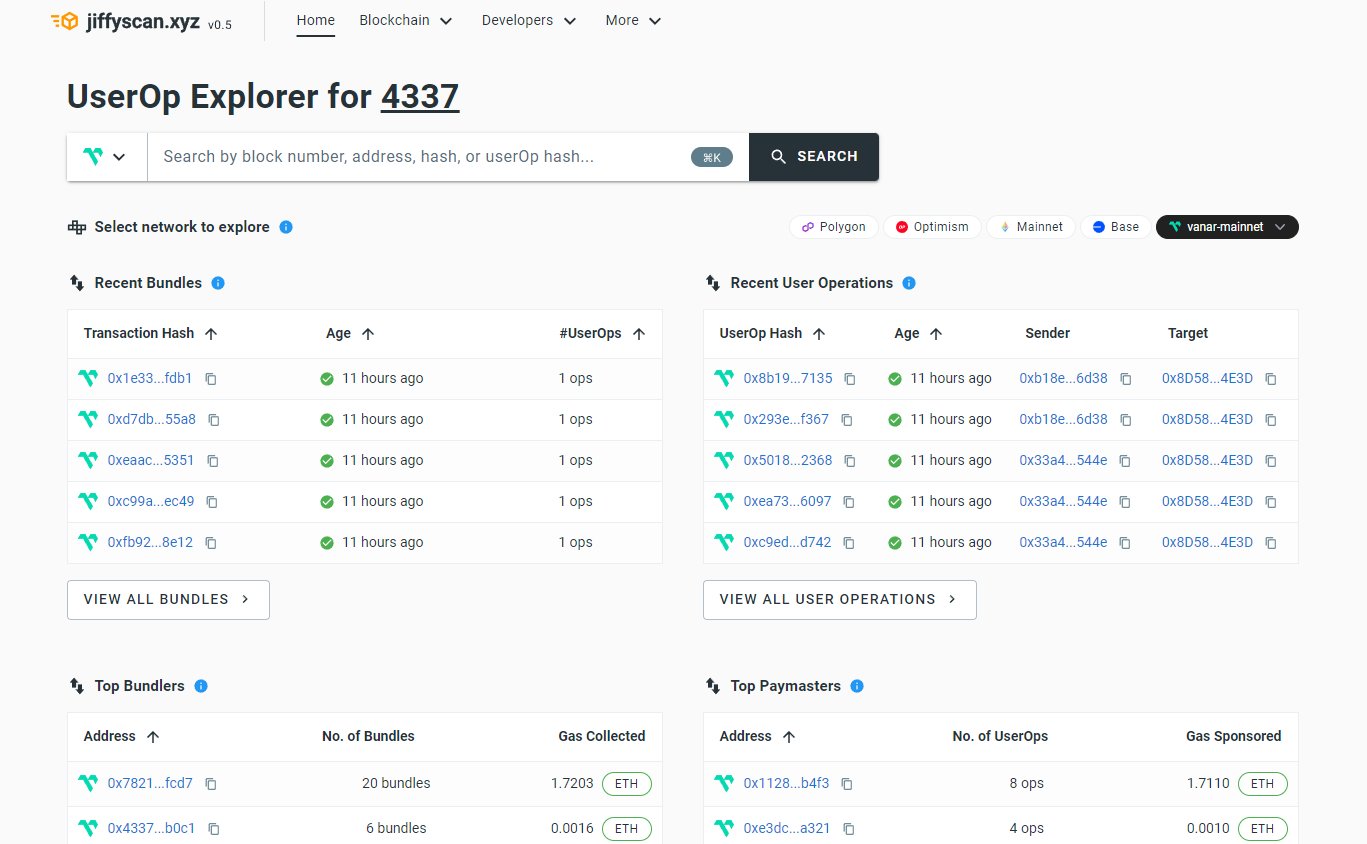1367x844 pixels.
Task: Open network selector beside search box
Action: point(107,157)
